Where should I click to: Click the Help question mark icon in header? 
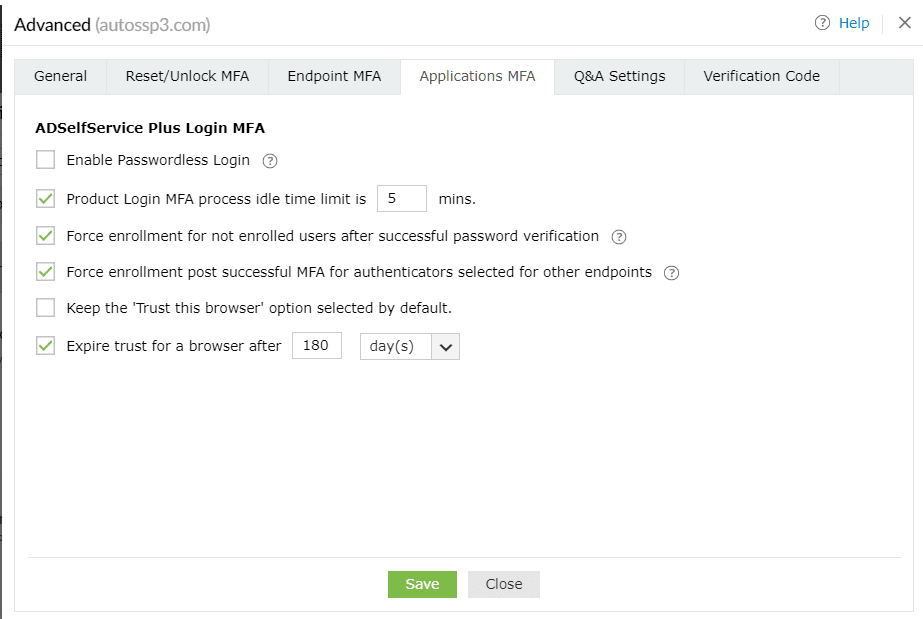pyautogui.click(x=822, y=23)
